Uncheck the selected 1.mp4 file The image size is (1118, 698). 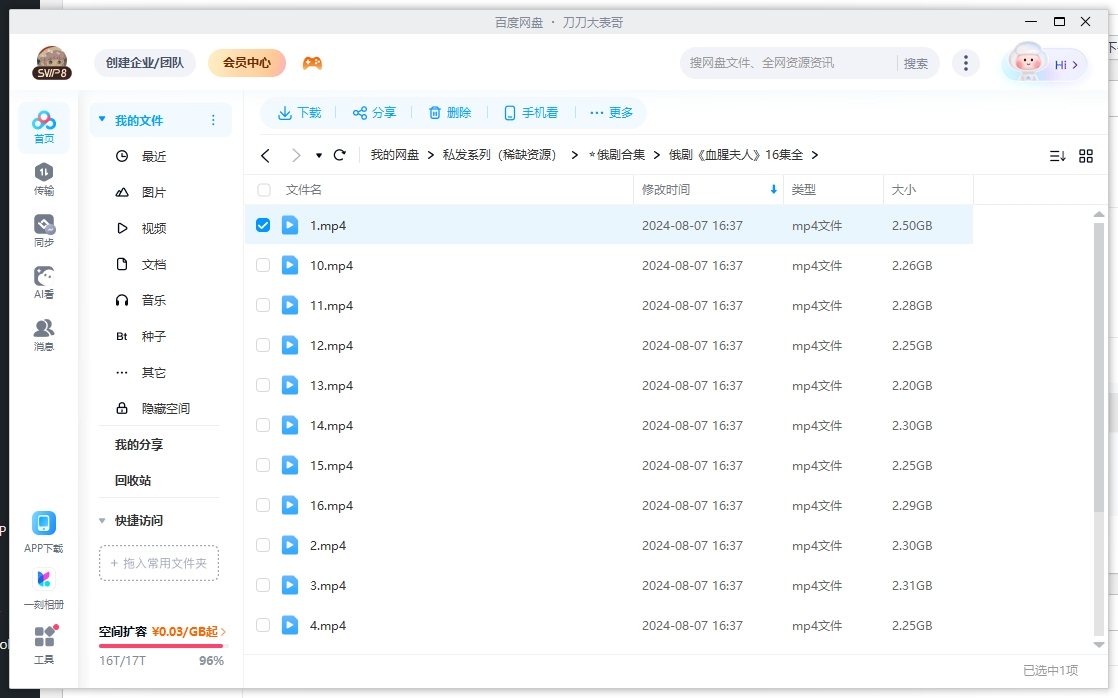pos(263,225)
